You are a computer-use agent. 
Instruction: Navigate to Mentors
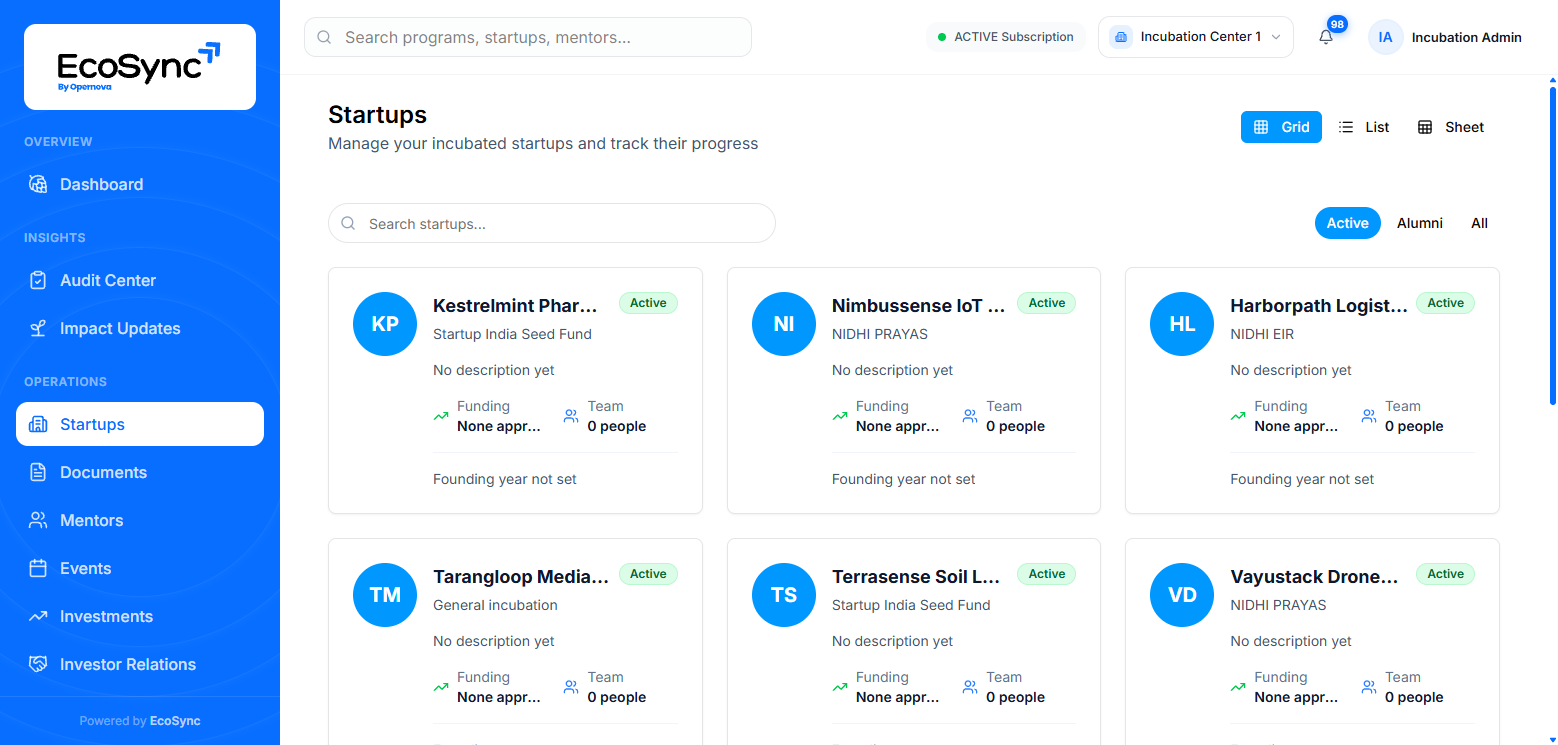click(140, 520)
